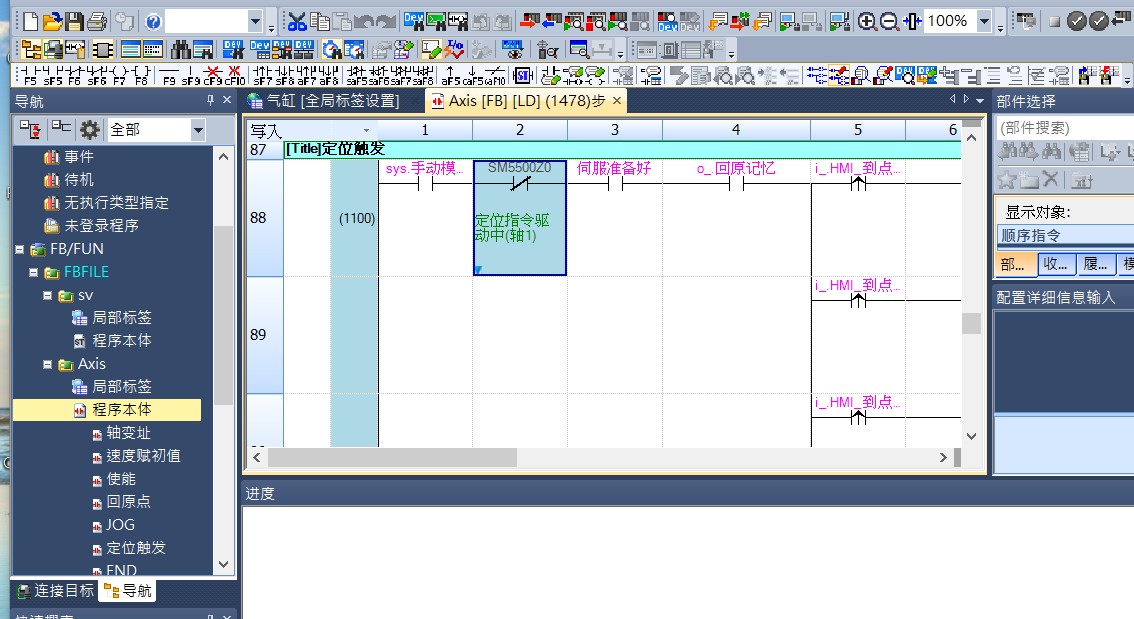1134x619 pixels.
Task: Click the Print icon in toolbar
Action: pyautogui.click(x=97, y=21)
